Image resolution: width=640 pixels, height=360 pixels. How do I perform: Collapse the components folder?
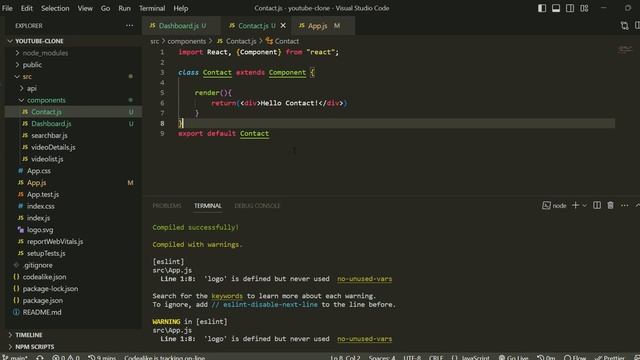[46, 100]
